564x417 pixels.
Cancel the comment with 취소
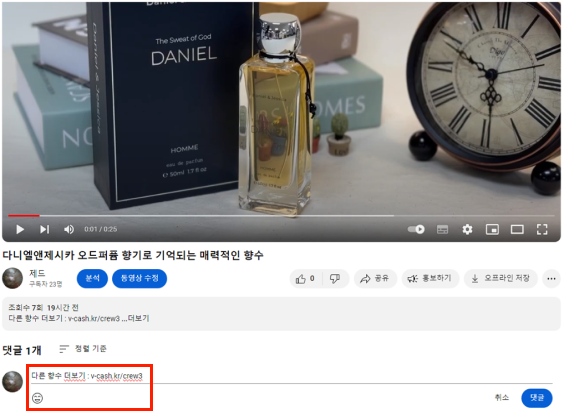coord(502,398)
